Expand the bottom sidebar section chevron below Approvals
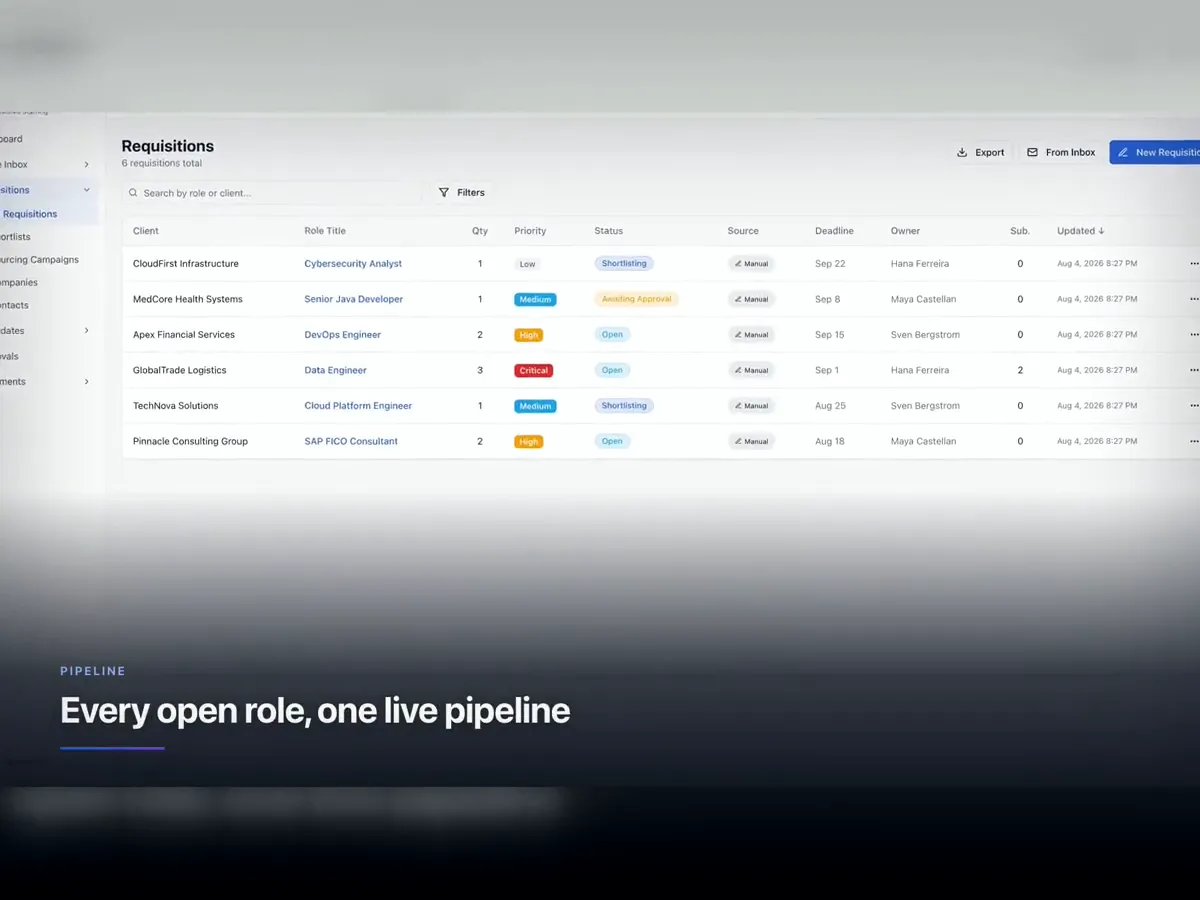The width and height of the screenshot is (1200, 900). coord(86,381)
